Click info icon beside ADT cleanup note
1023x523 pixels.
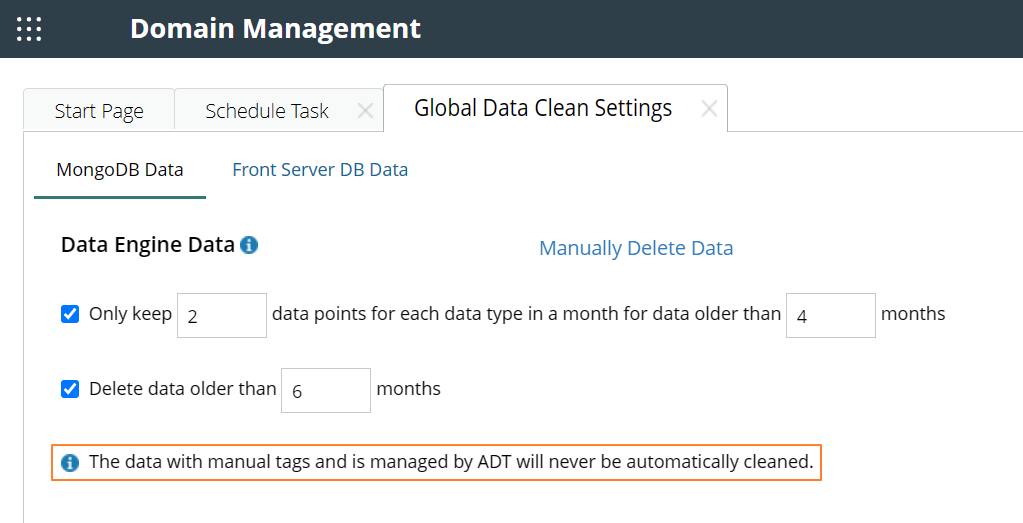[x=70, y=462]
